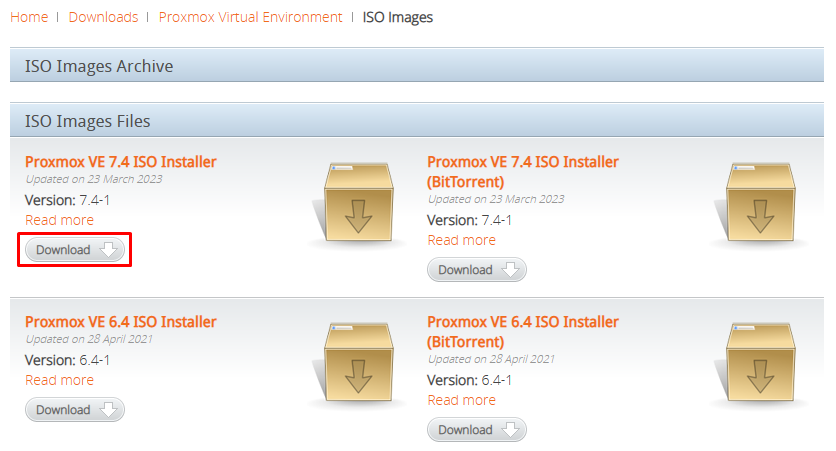Read more about Proxmox VE 6.4 ISO Installer
836x451 pixels.
coord(59,380)
